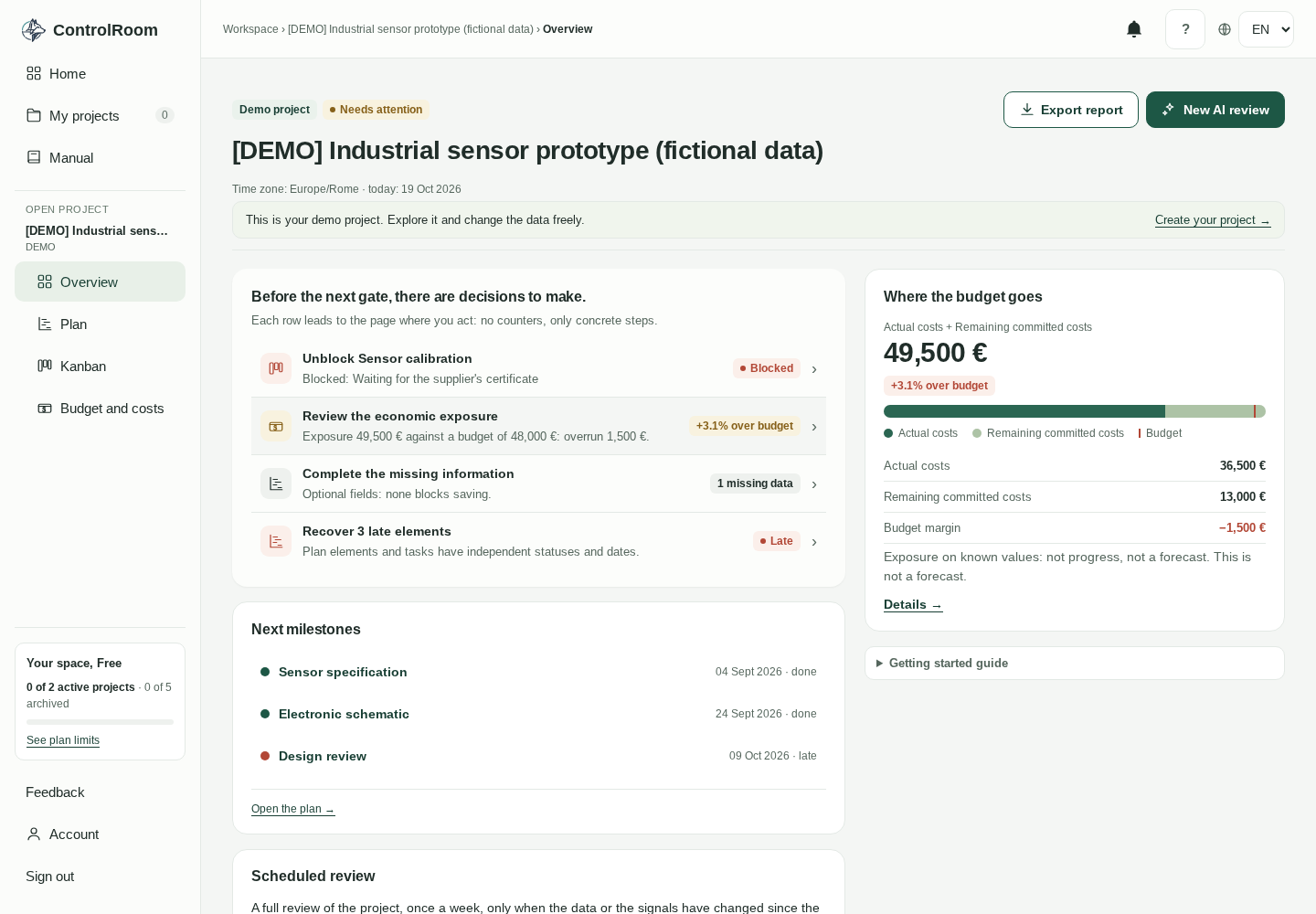
Task: Click Export report button
Action: (1071, 110)
